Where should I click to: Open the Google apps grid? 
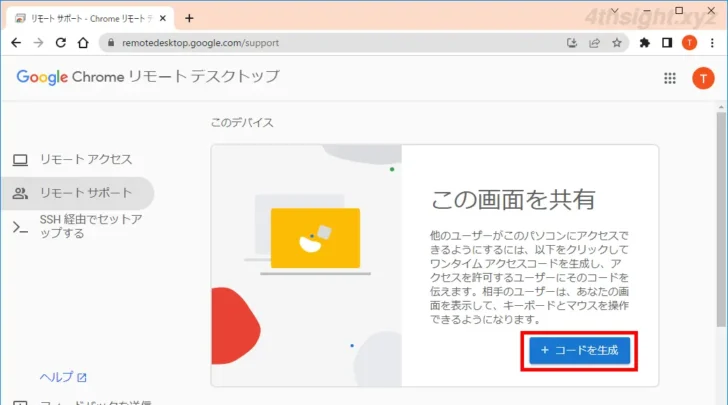point(670,78)
